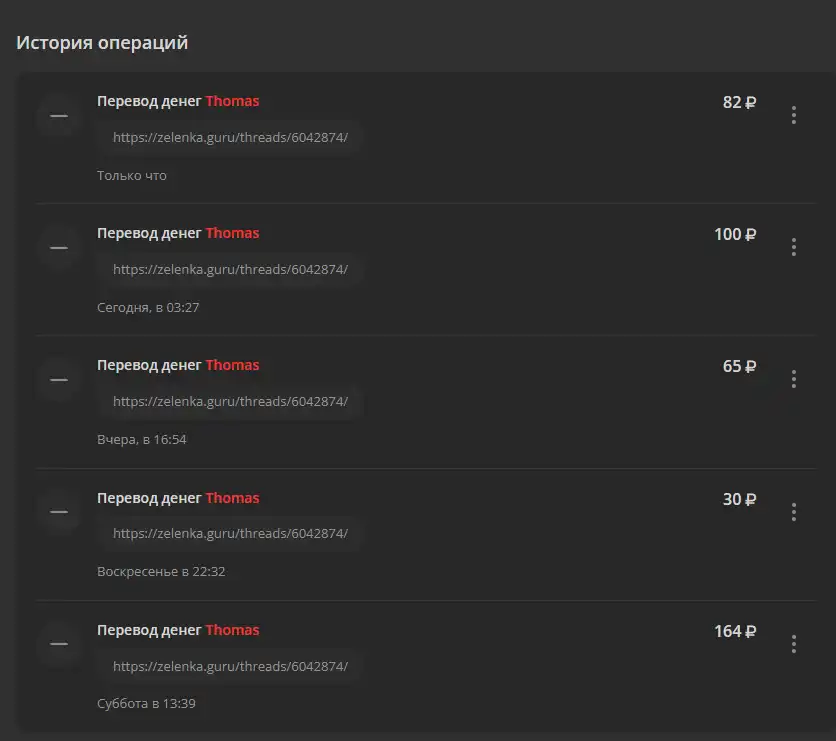
Task: Open three-dot menu for the 30 ₽ transfer
Action: click(x=794, y=512)
